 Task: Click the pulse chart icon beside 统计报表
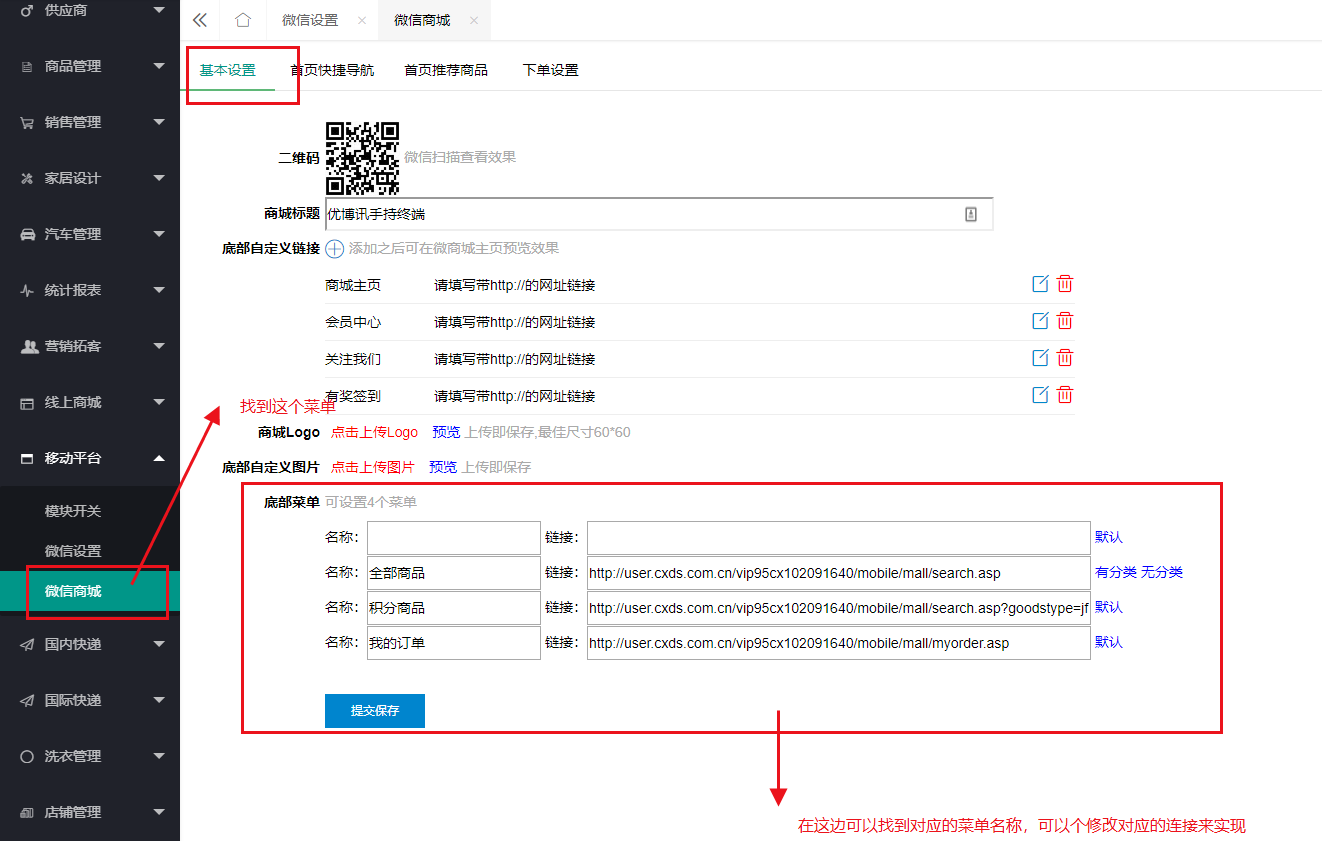(27, 290)
